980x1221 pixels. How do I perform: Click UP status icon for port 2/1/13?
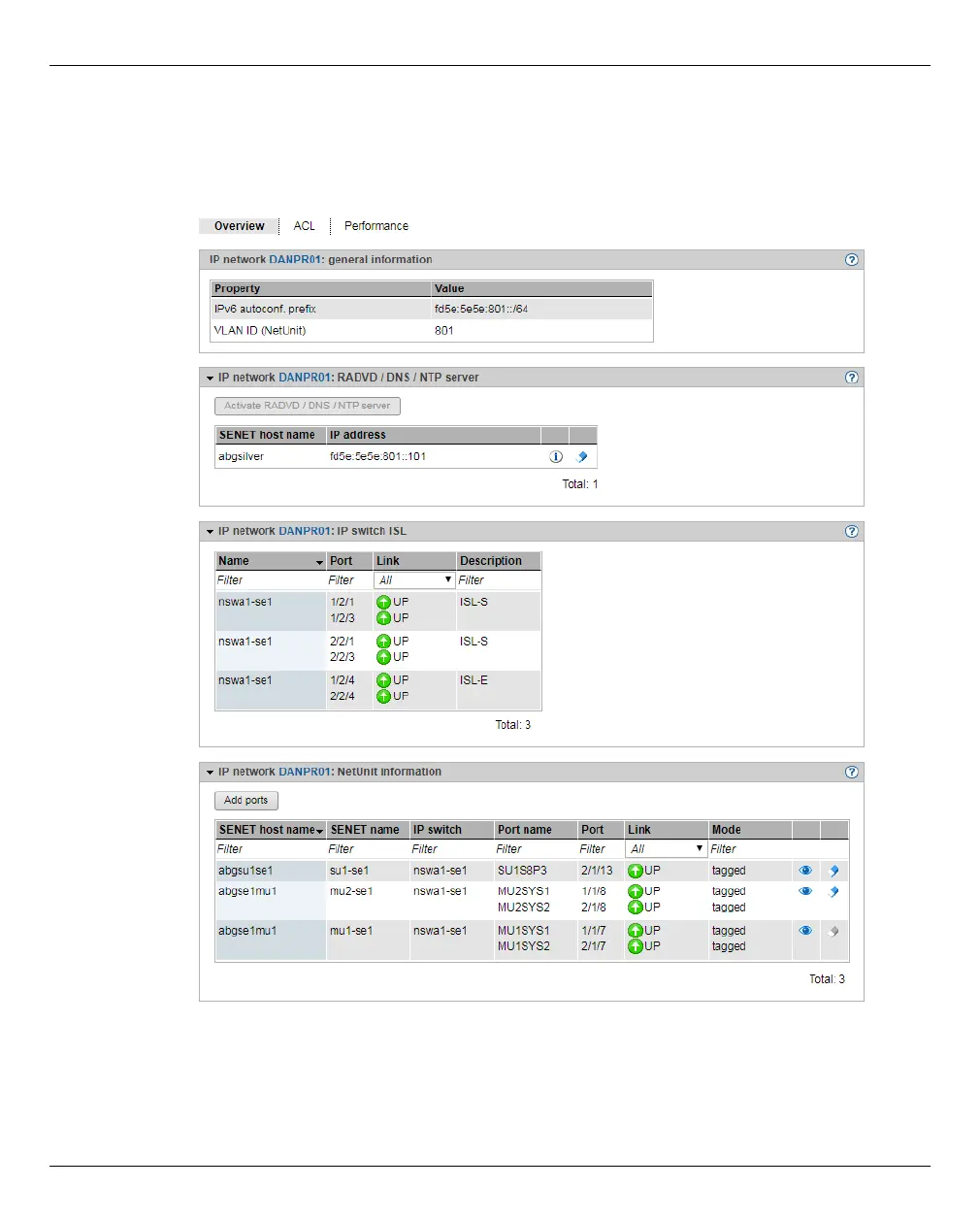[x=636, y=872]
